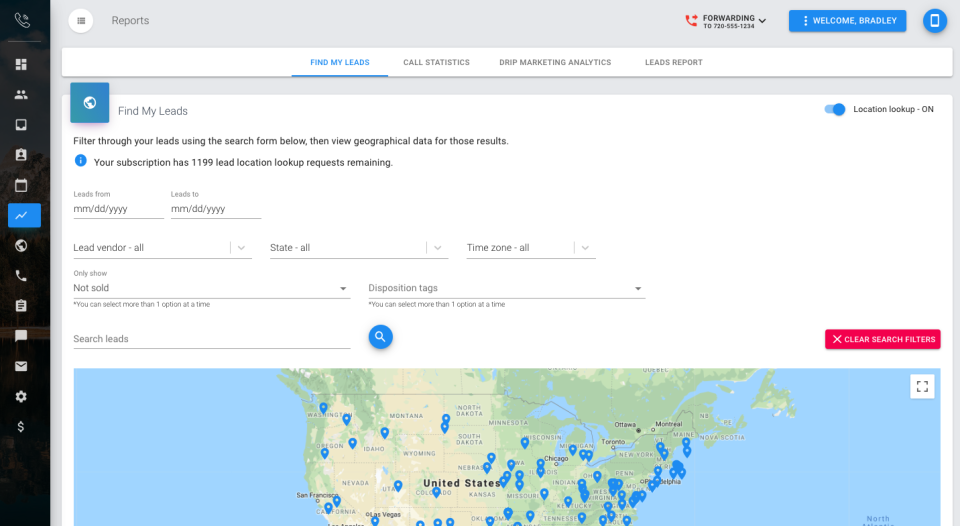Open the dollar billing icon in the sidebar
The width and height of the screenshot is (960, 526).
point(21,427)
